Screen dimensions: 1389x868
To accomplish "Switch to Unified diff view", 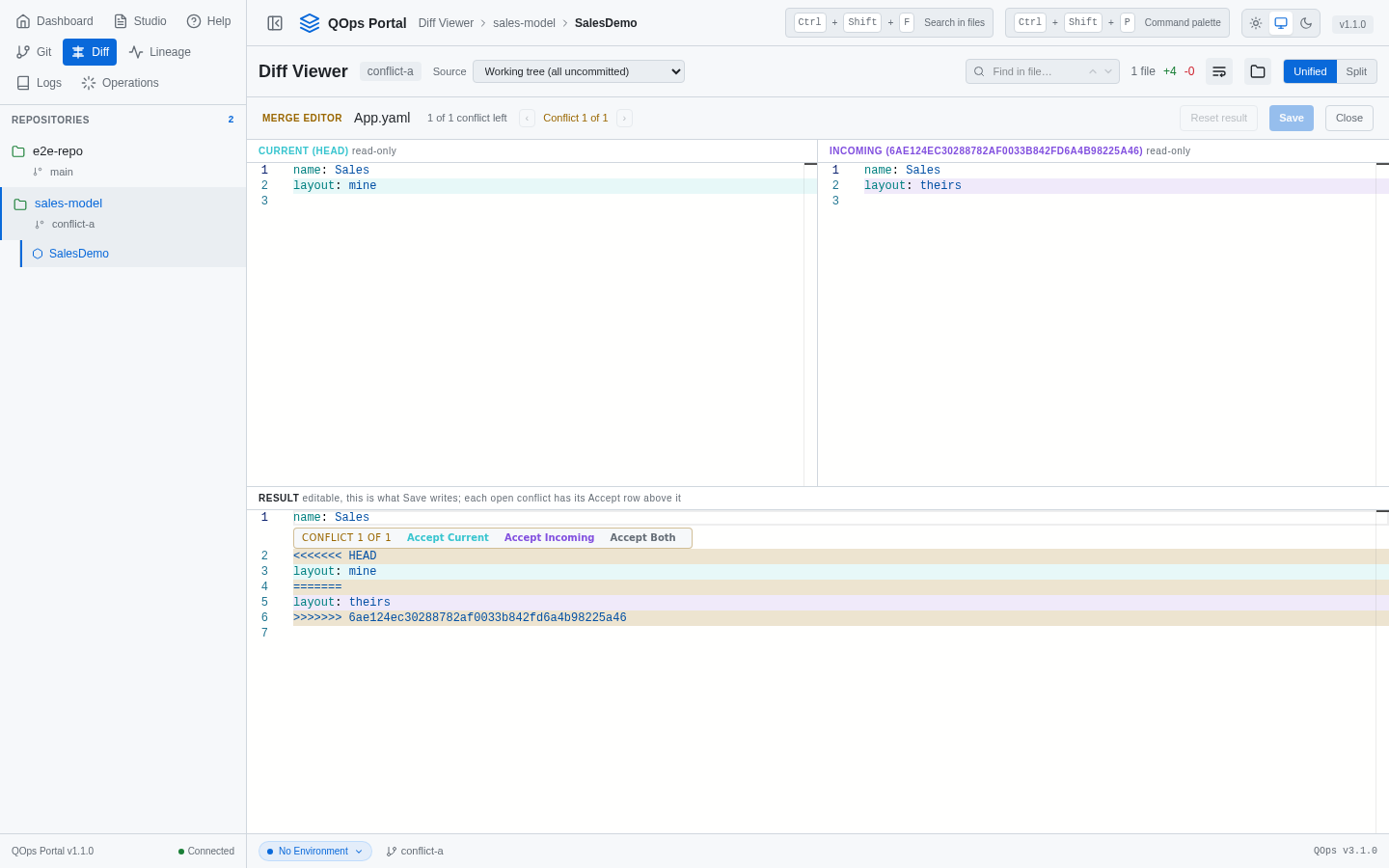I will point(1310,71).
